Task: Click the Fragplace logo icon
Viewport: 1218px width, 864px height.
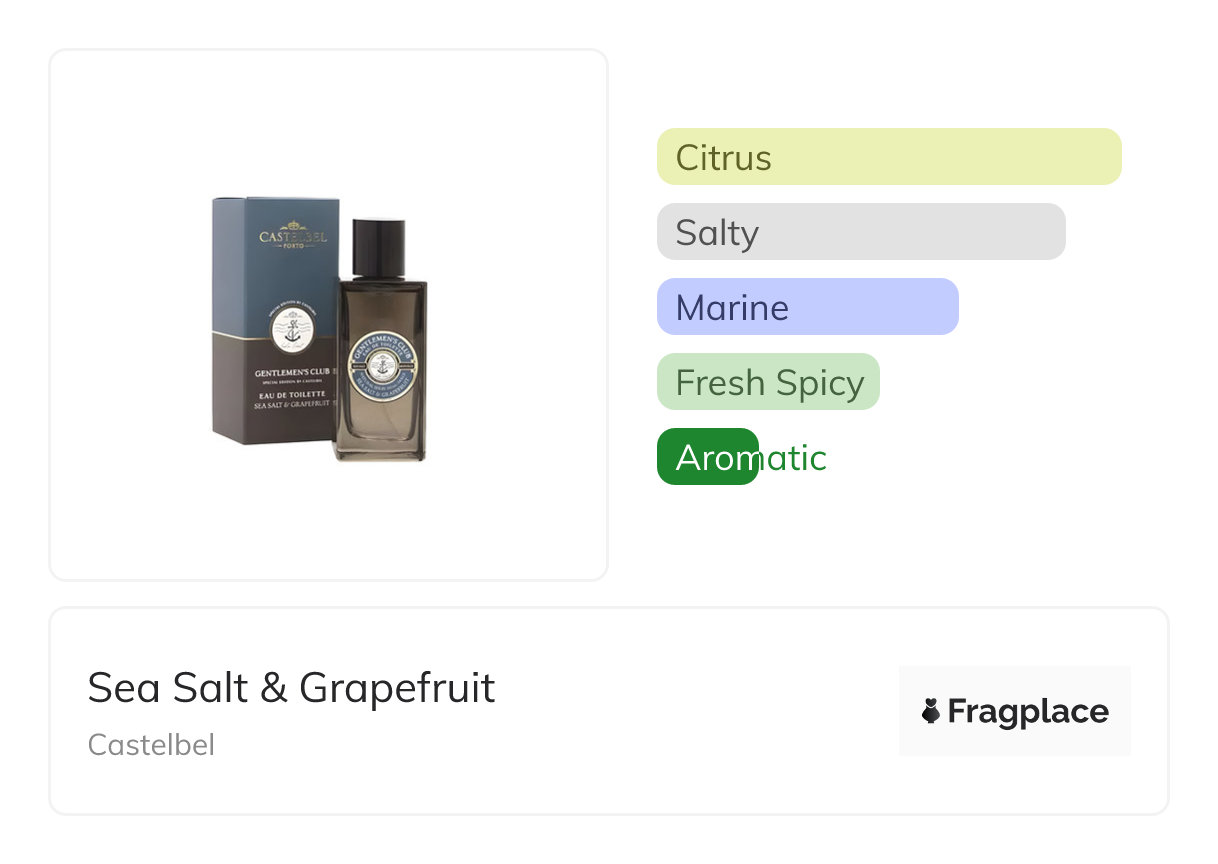Action: [x=931, y=712]
